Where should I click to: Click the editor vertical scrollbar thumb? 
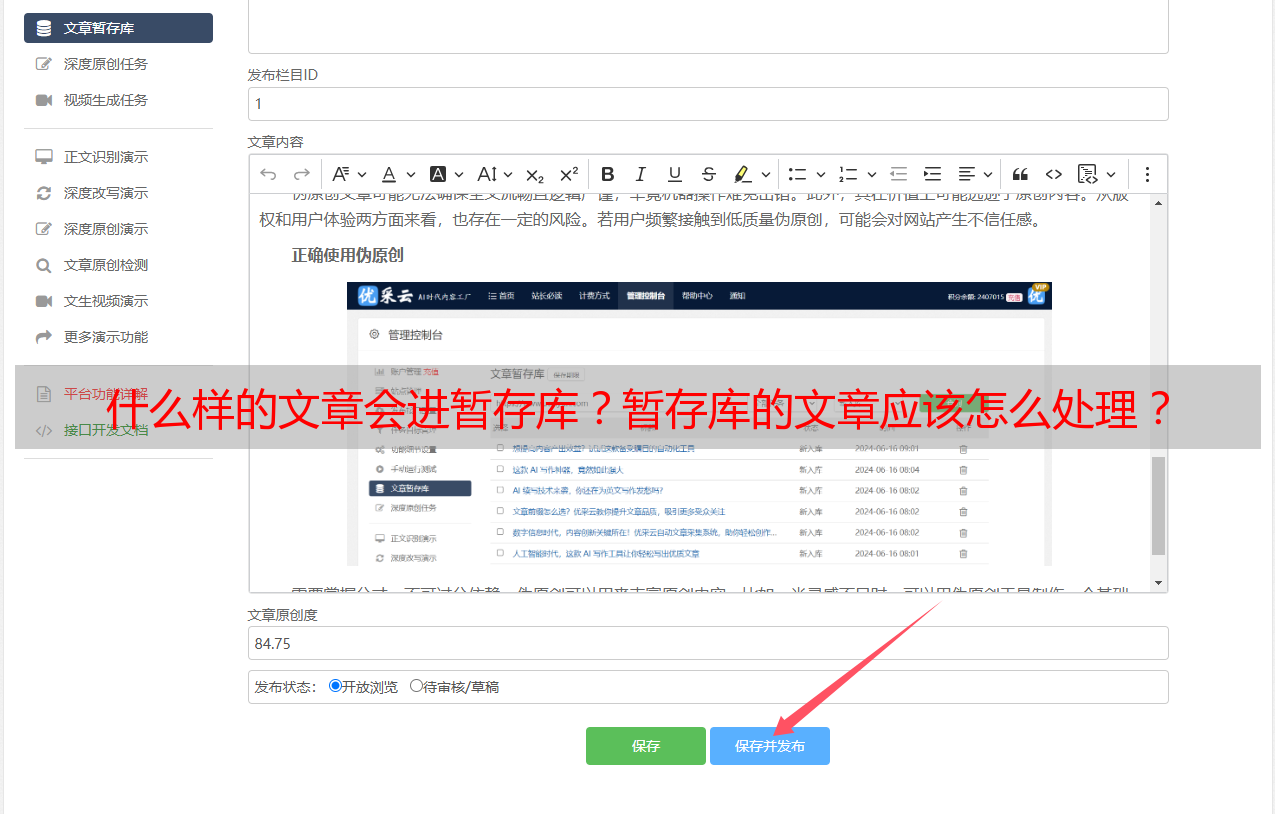click(x=1159, y=506)
